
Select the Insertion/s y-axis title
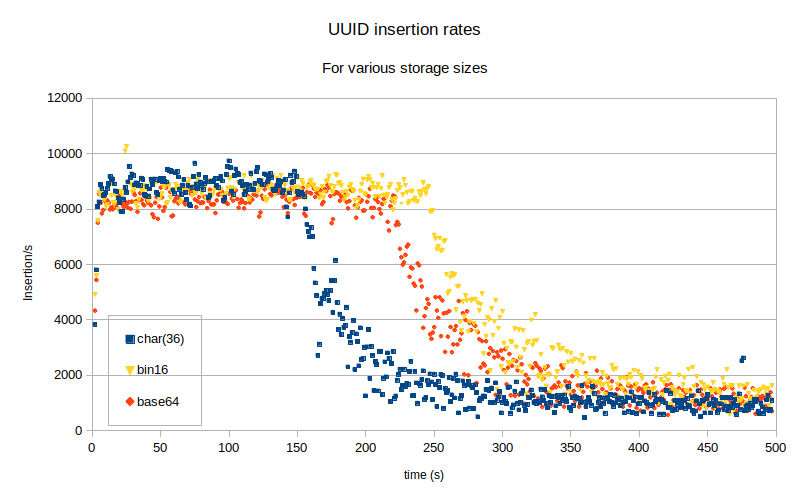point(29,265)
